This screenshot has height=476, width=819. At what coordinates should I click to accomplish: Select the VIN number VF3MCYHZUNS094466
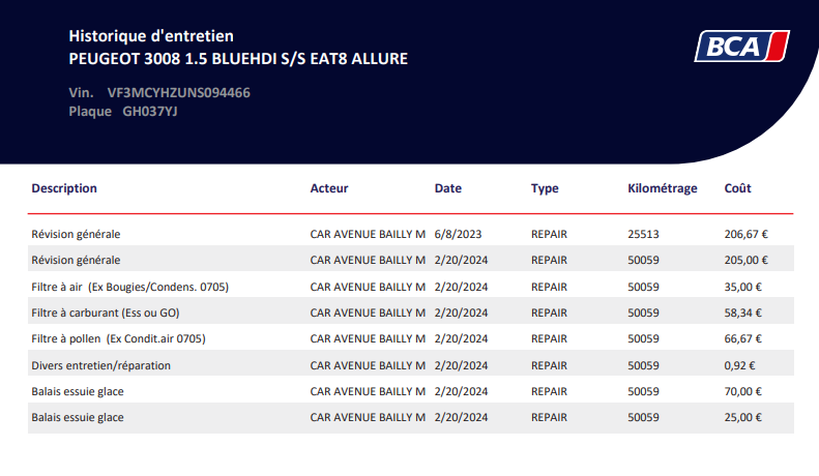click(x=179, y=92)
